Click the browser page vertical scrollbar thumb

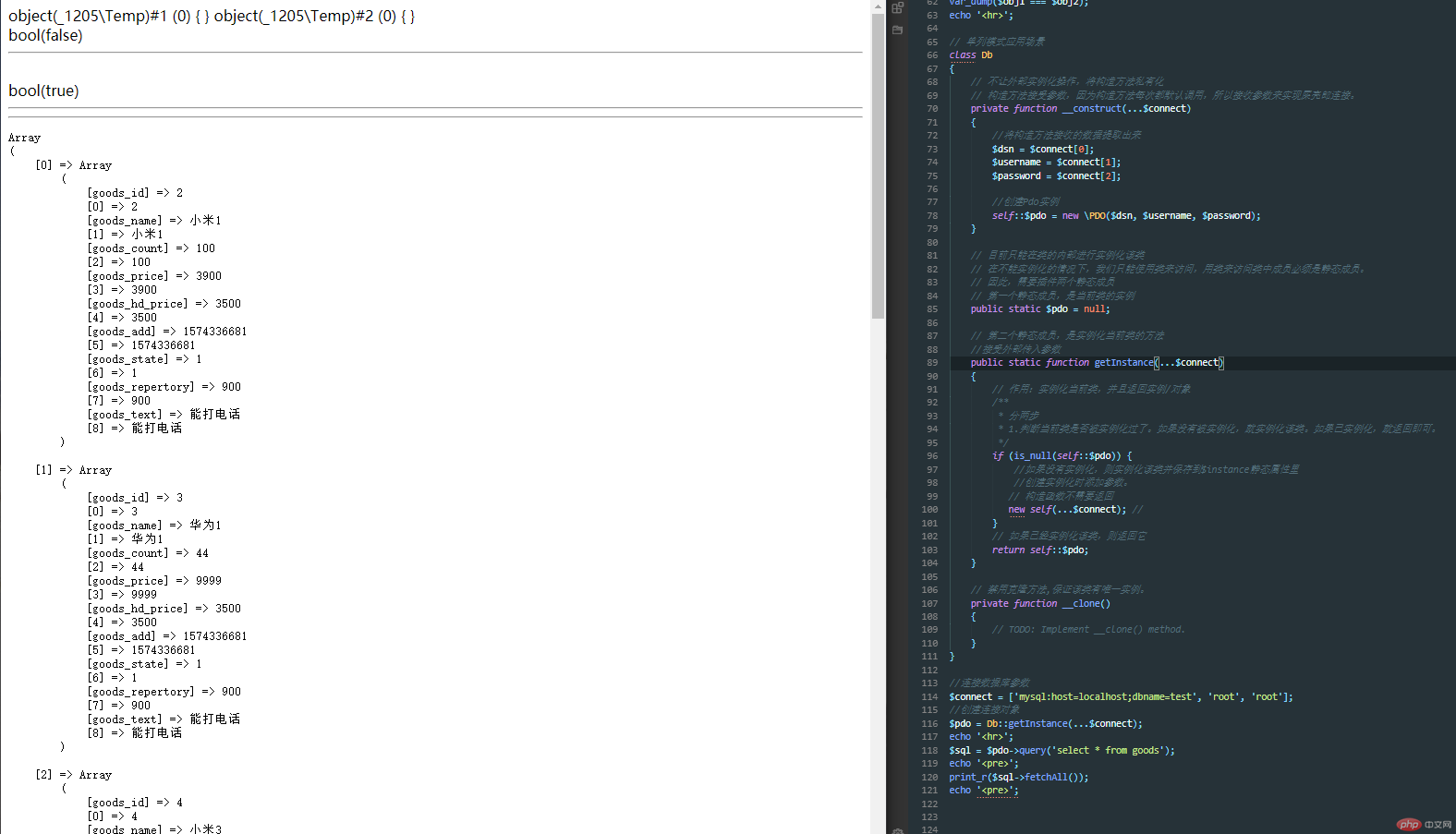coord(878,166)
